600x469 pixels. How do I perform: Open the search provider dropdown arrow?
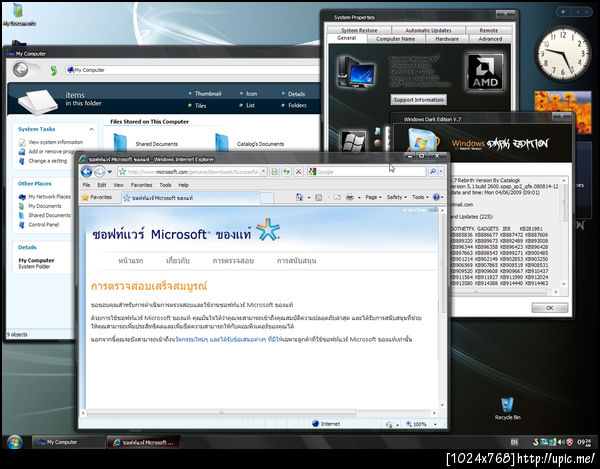click(x=441, y=172)
